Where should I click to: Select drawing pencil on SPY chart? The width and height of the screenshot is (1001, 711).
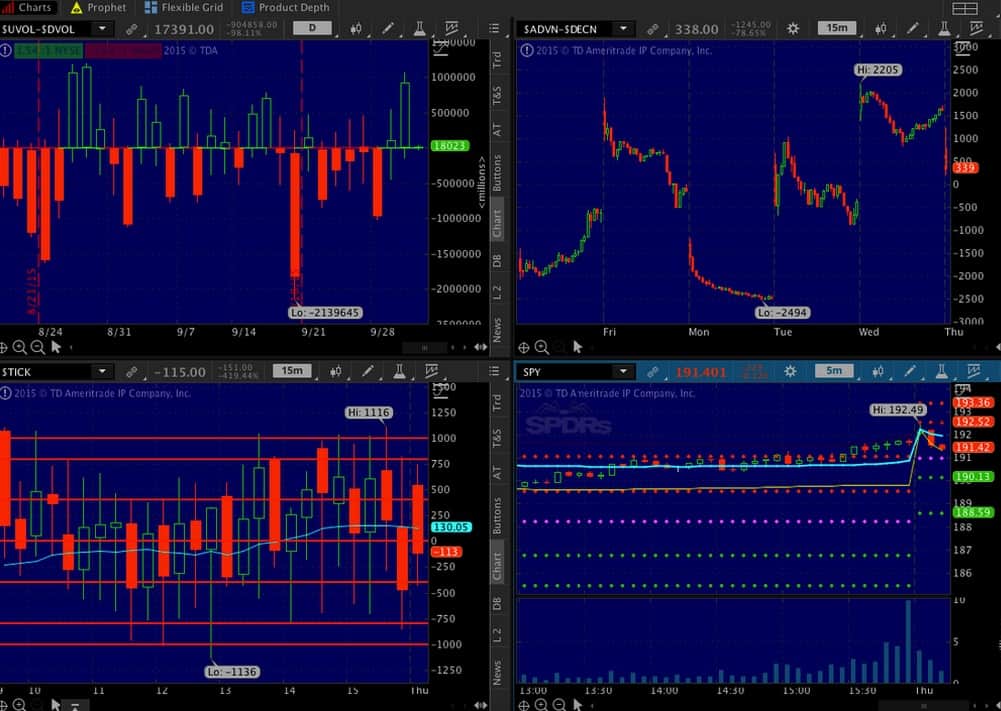click(910, 371)
